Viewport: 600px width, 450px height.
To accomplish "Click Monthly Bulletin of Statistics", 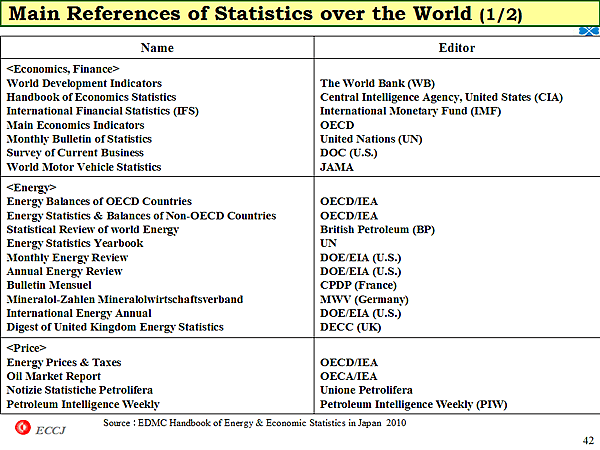I will [79, 139].
